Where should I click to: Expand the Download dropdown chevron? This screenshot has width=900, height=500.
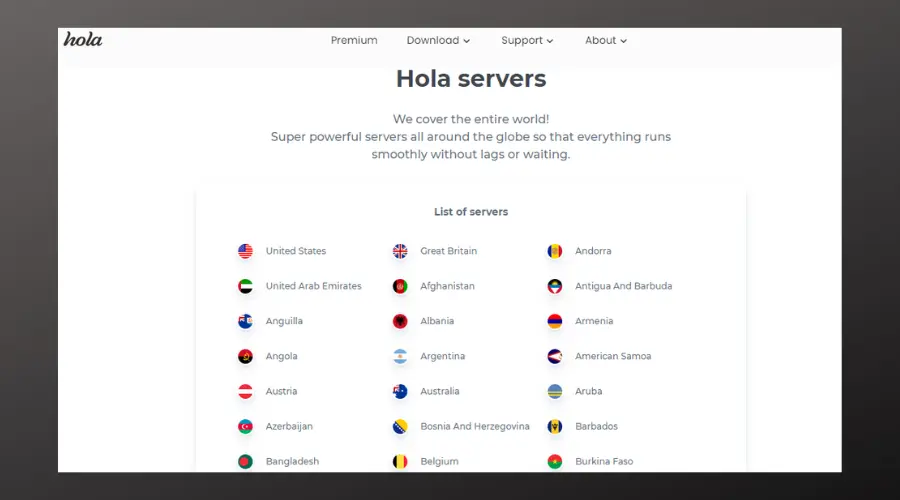pos(467,41)
